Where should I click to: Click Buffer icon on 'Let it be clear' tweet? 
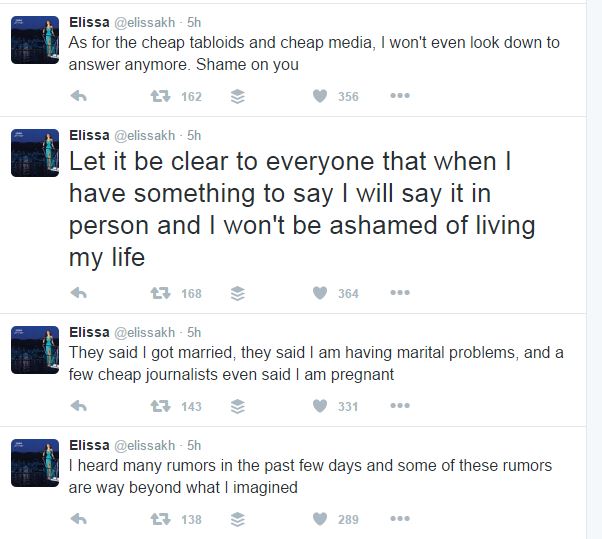click(238, 293)
